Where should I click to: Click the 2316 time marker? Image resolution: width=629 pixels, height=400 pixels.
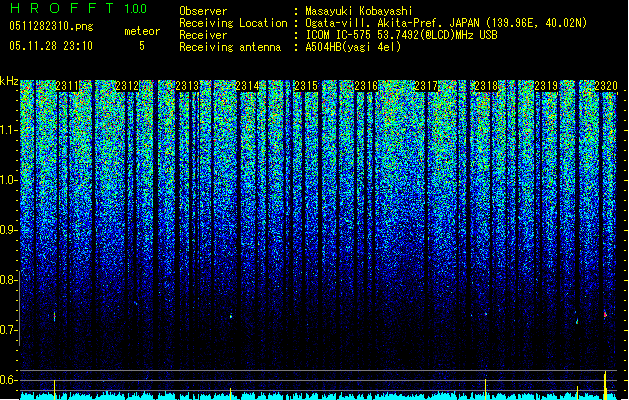pyautogui.click(x=366, y=86)
